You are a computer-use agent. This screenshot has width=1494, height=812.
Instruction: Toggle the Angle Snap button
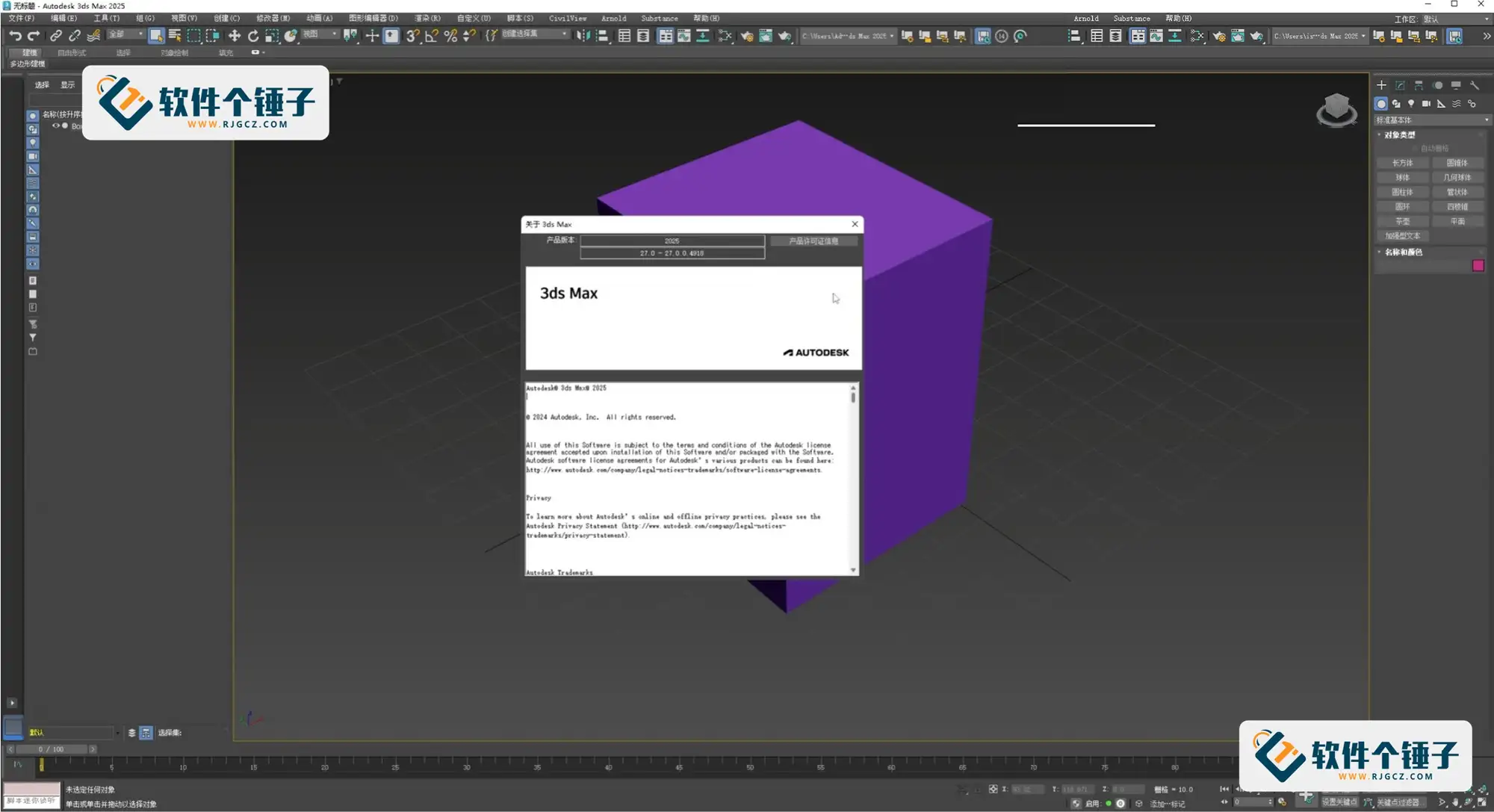pos(431,35)
